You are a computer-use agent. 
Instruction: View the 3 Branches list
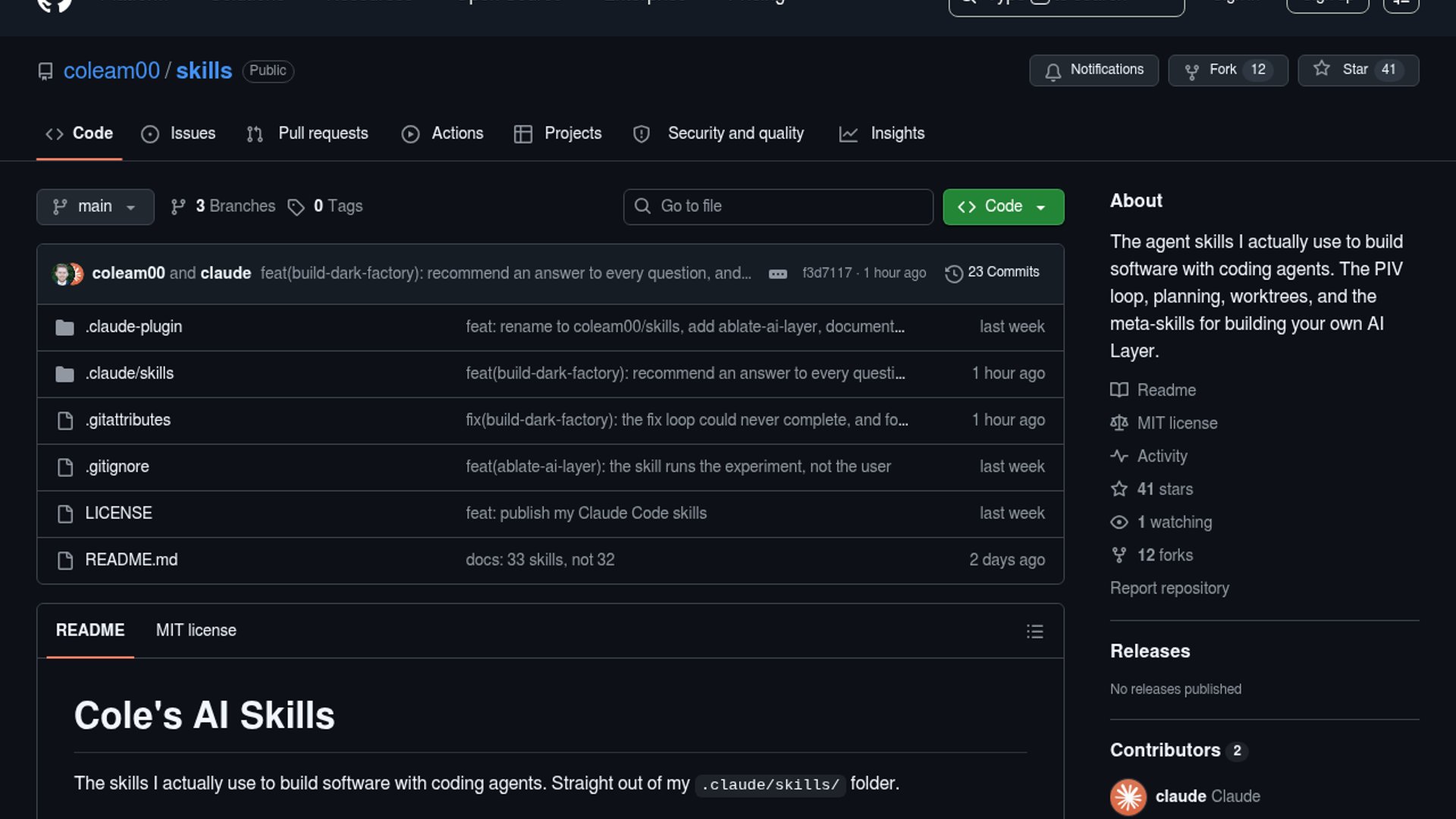[x=223, y=206]
